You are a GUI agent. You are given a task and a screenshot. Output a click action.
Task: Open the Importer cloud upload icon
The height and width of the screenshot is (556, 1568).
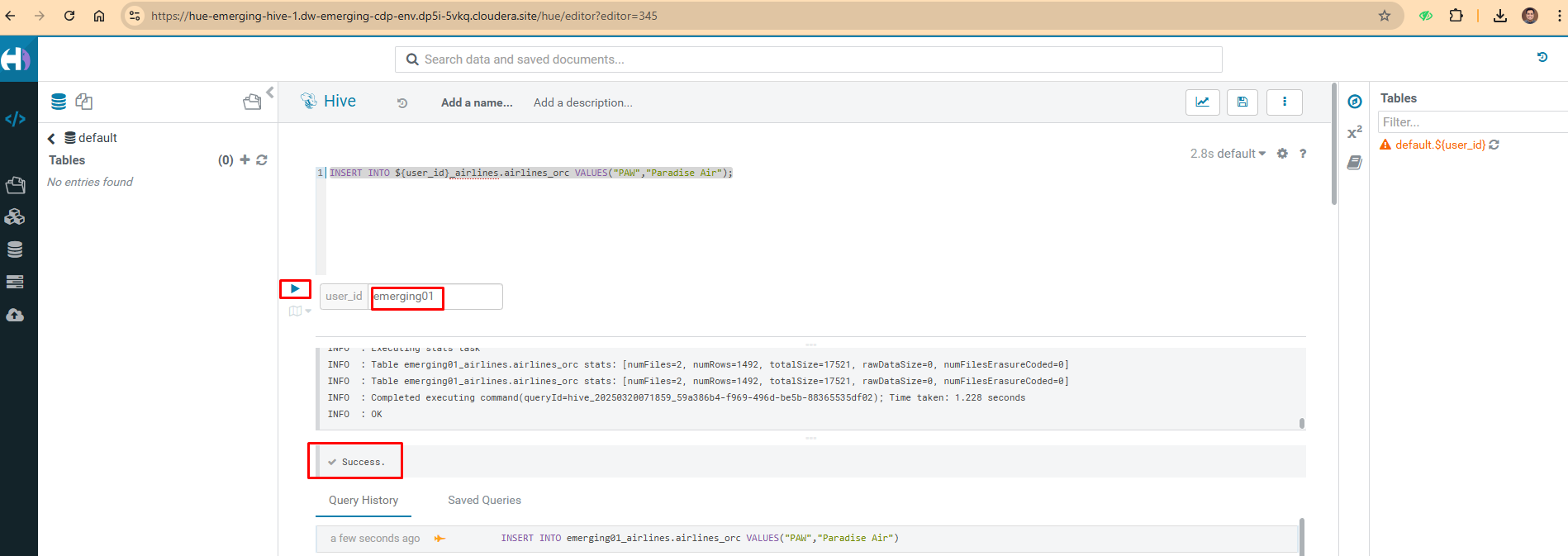coord(15,315)
